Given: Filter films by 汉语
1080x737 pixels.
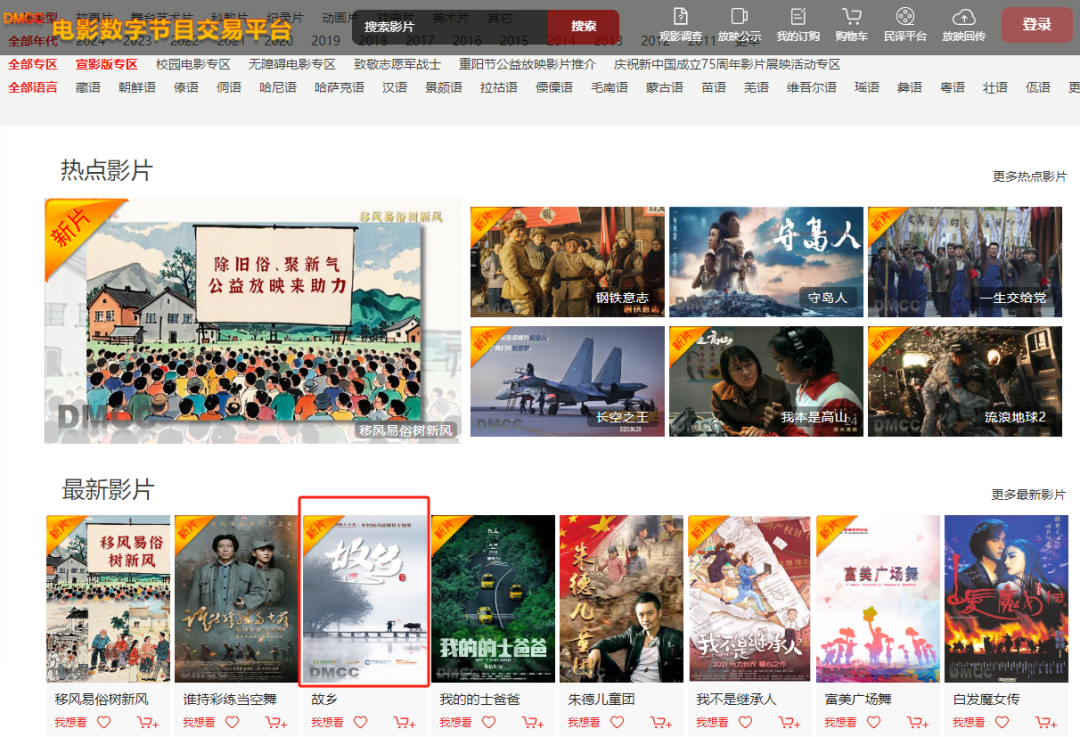Looking at the screenshot, I should point(395,87).
